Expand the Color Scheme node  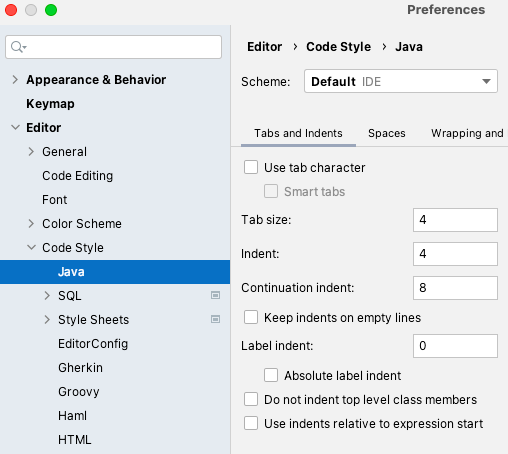pyautogui.click(x=31, y=224)
